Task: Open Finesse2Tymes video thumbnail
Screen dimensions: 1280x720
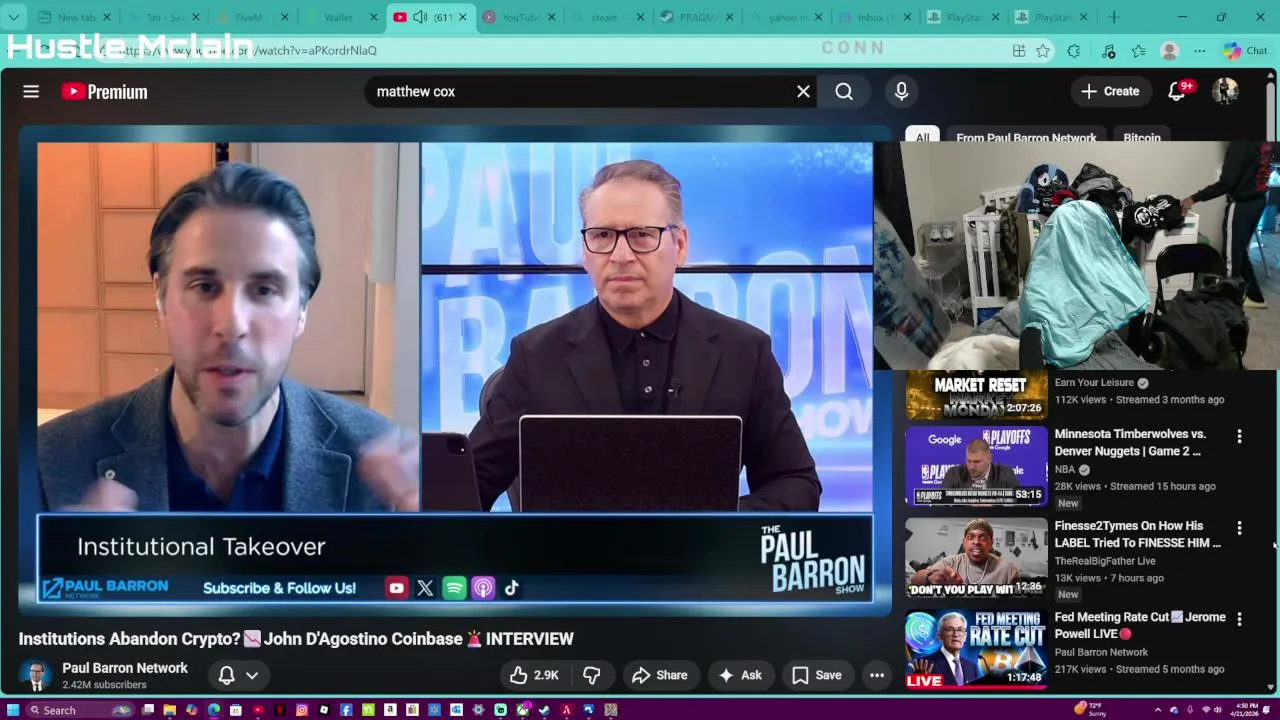Action: (x=976, y=558)
